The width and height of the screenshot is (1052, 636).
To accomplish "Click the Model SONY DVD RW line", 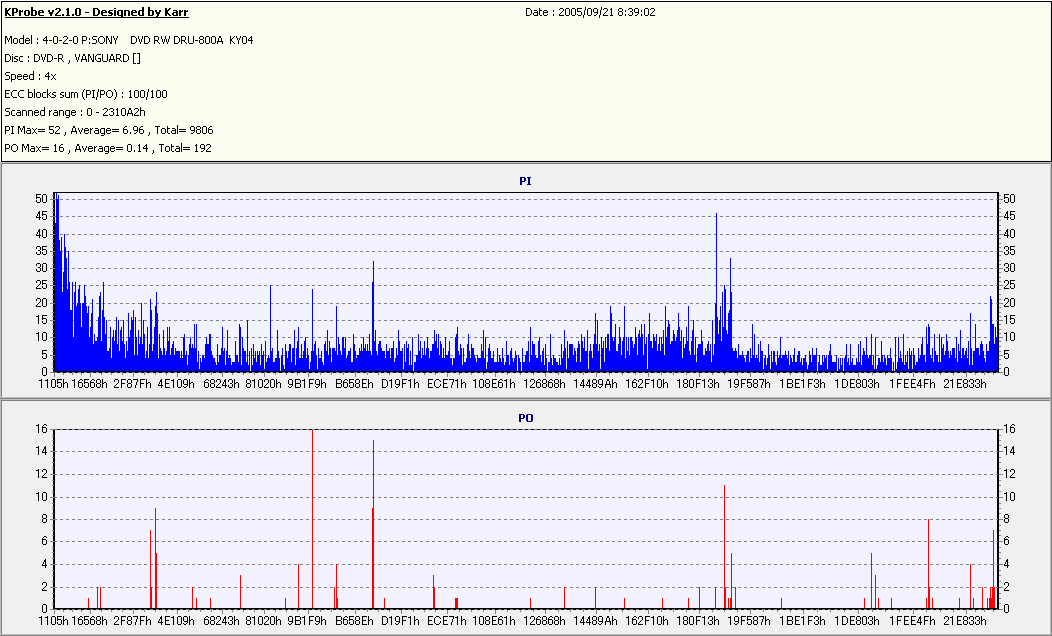I will [129, 40].
